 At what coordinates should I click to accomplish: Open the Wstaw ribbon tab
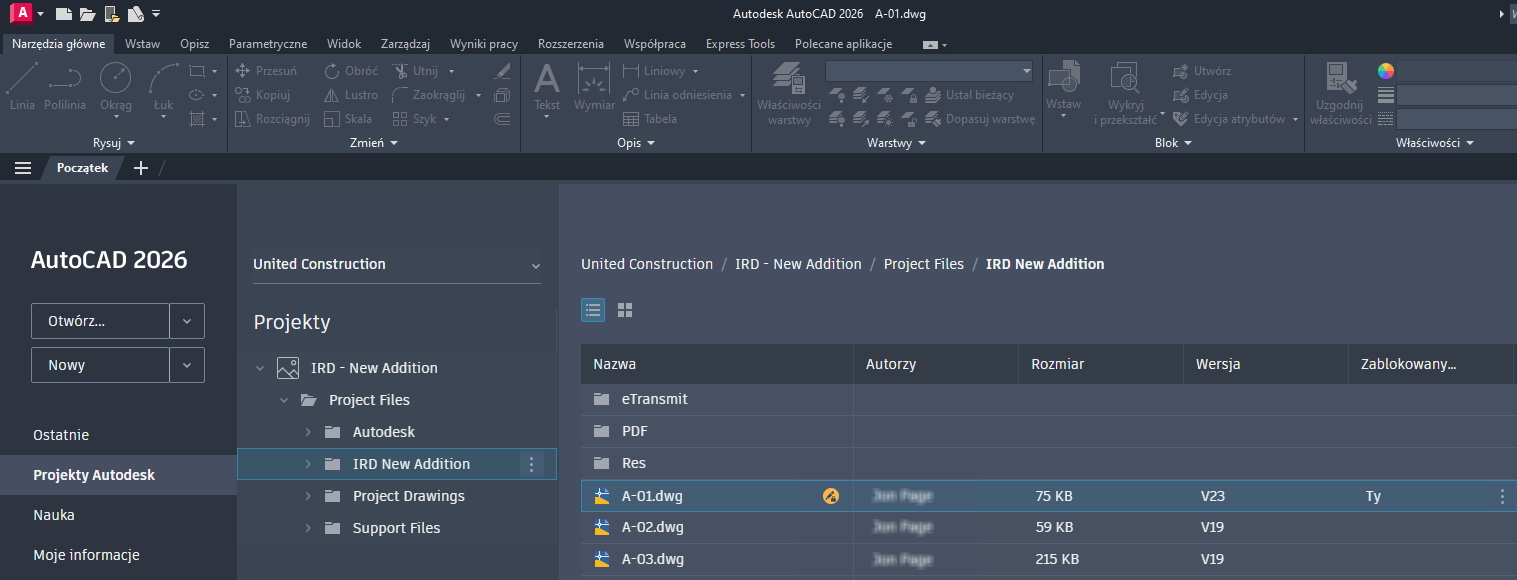[142, 44]
